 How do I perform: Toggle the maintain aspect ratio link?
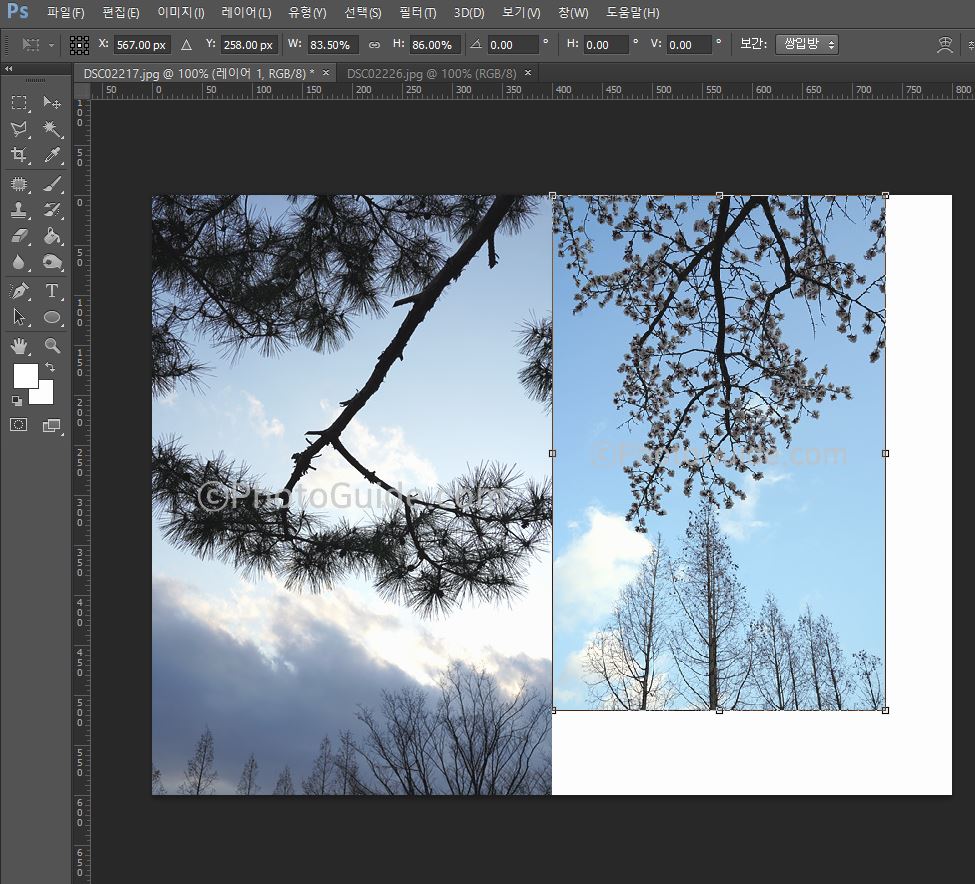(374, 45)
